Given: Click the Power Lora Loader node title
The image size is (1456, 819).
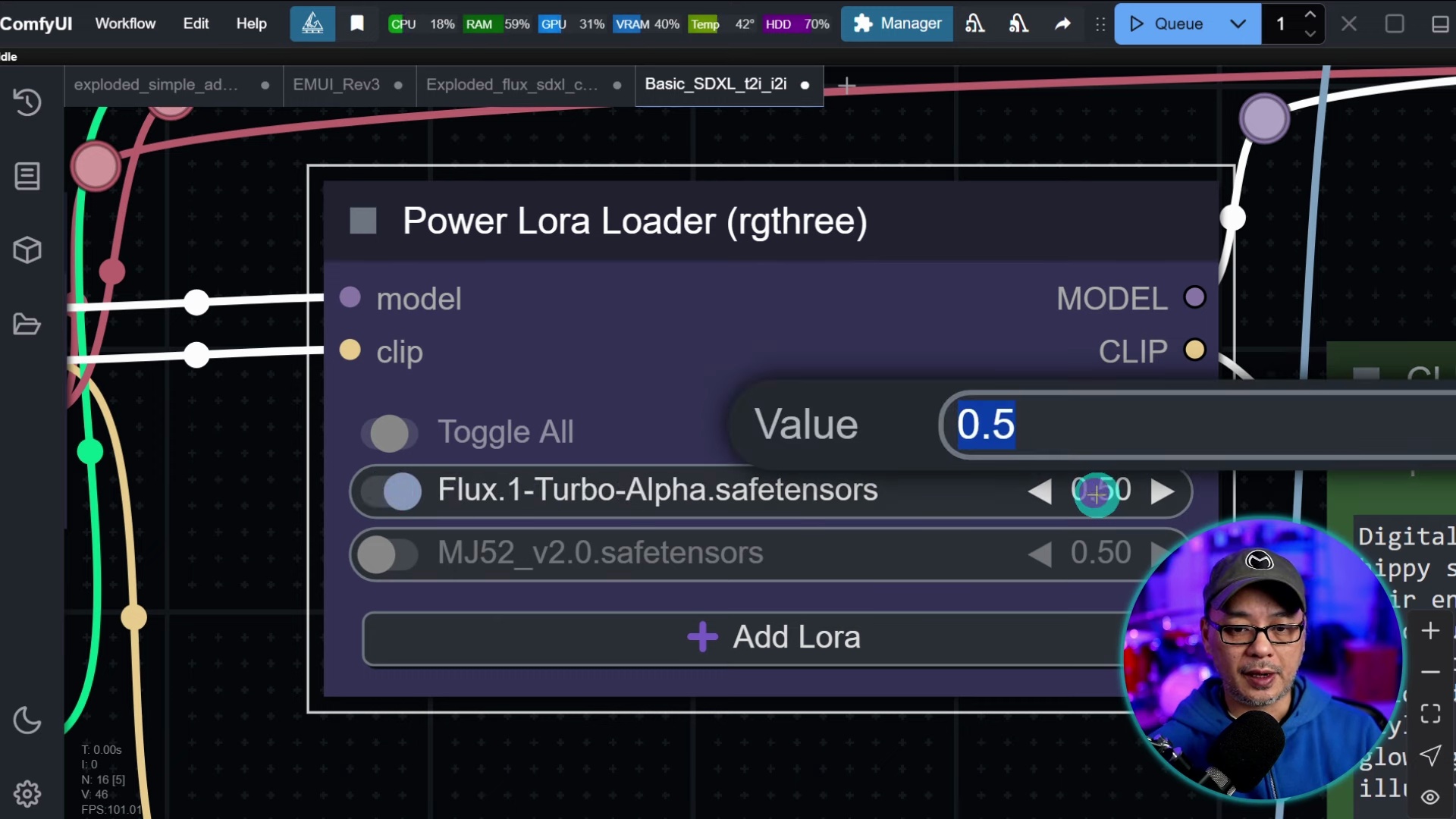Looking at the screenshot, I should [635, 221].
